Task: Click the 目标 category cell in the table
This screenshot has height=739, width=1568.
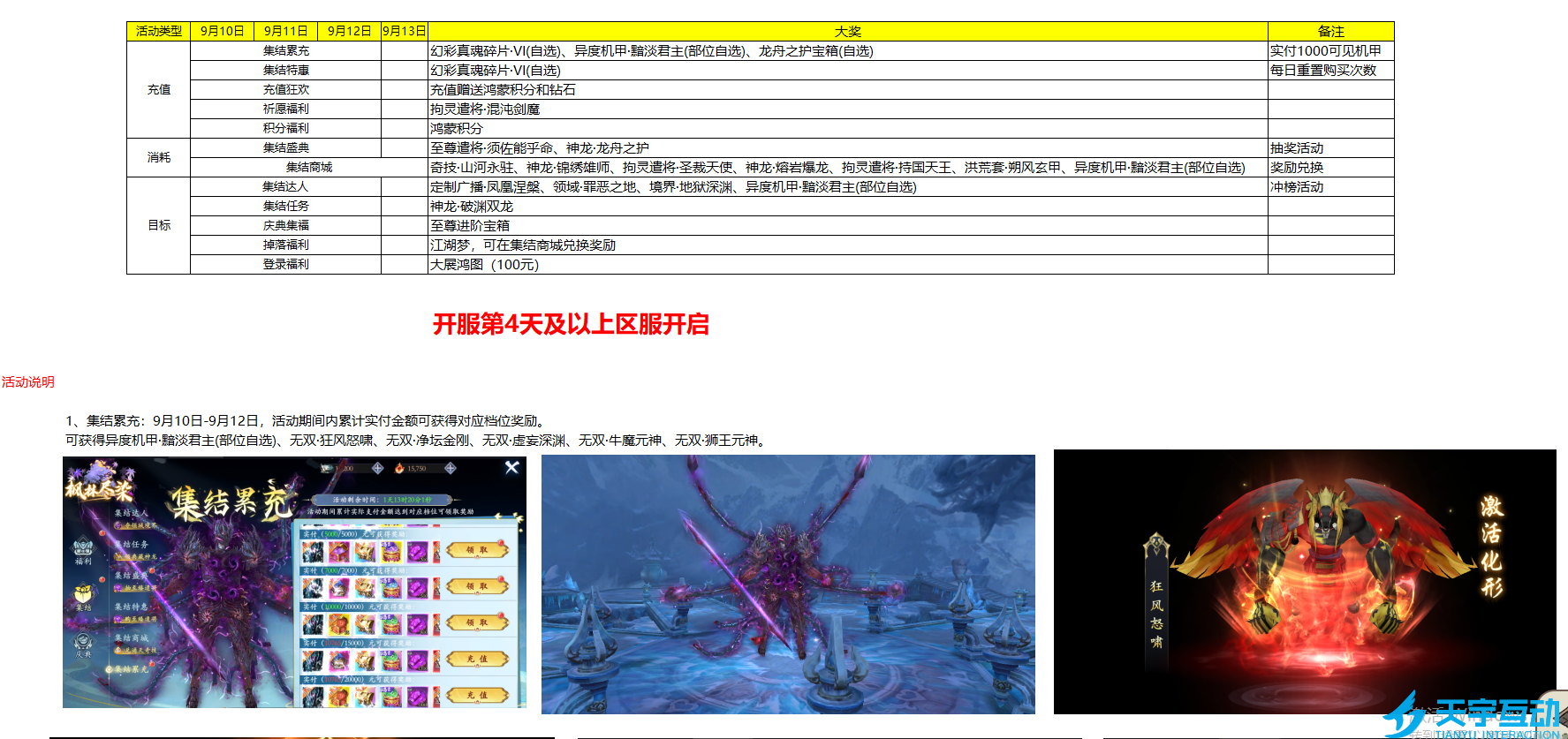Action: tap(159, 225)
